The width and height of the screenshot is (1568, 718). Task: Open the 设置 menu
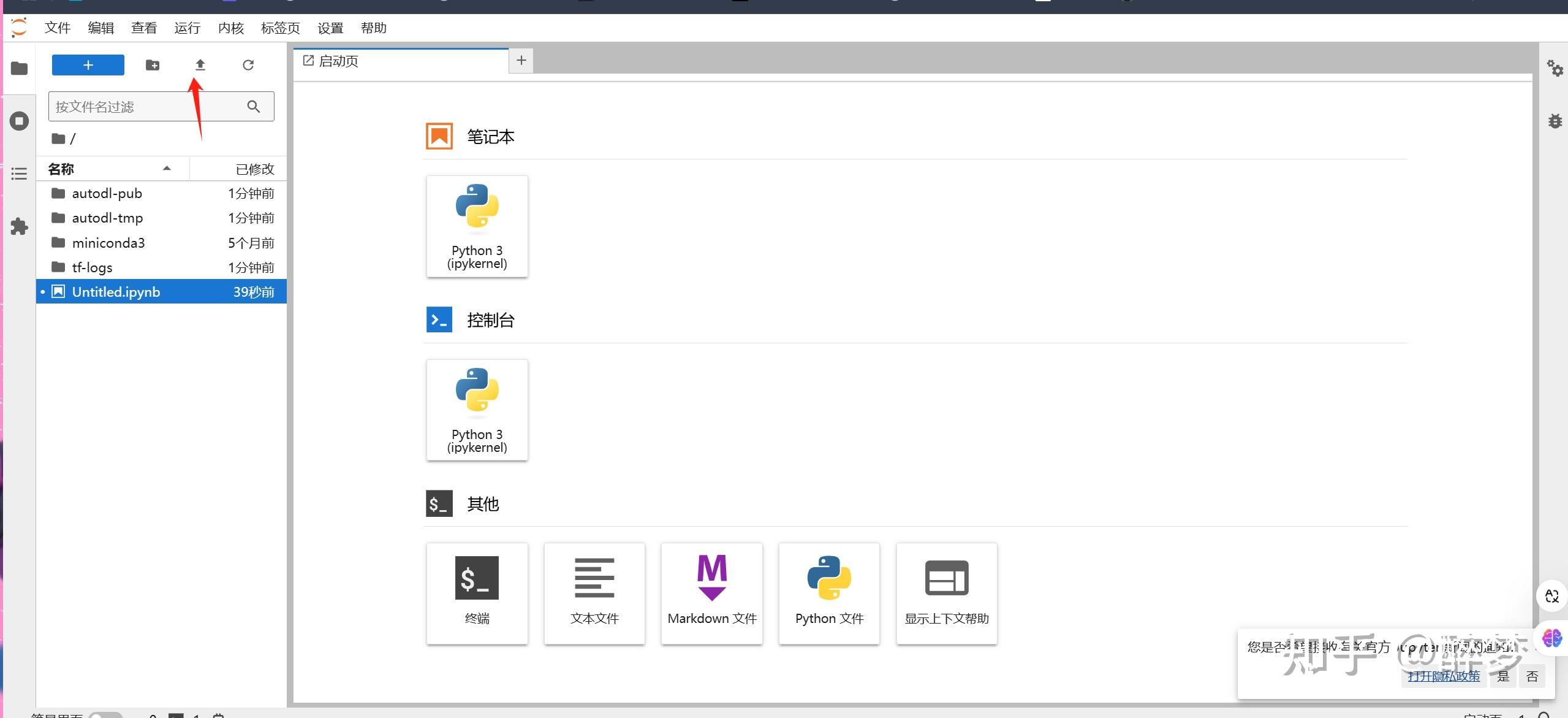coord(330,28)
